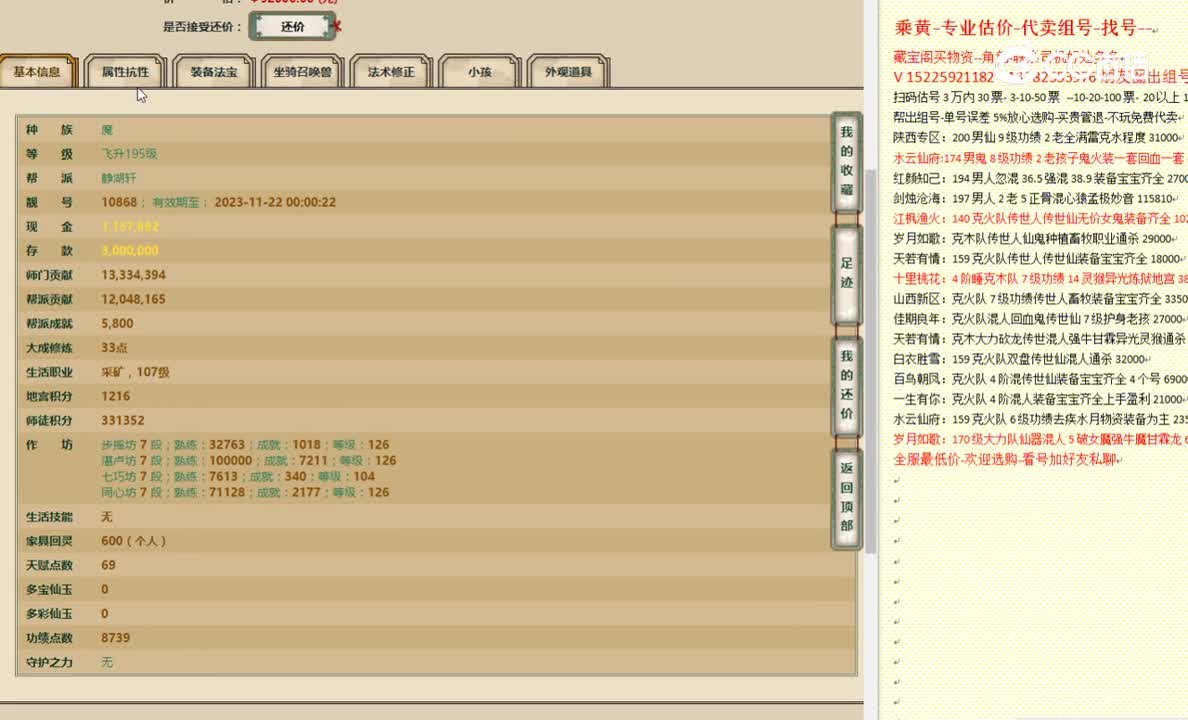This screenshot has height=720, width=1188.
Task: Click the red 全服最低价 line in document
Action: click(x=1008, y=459)
